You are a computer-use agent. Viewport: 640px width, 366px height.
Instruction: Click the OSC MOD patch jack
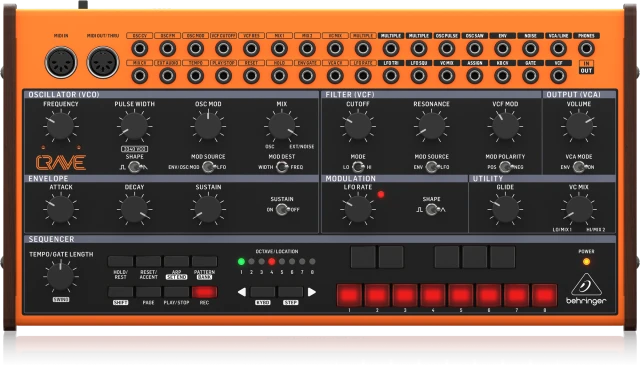point(196,49)
